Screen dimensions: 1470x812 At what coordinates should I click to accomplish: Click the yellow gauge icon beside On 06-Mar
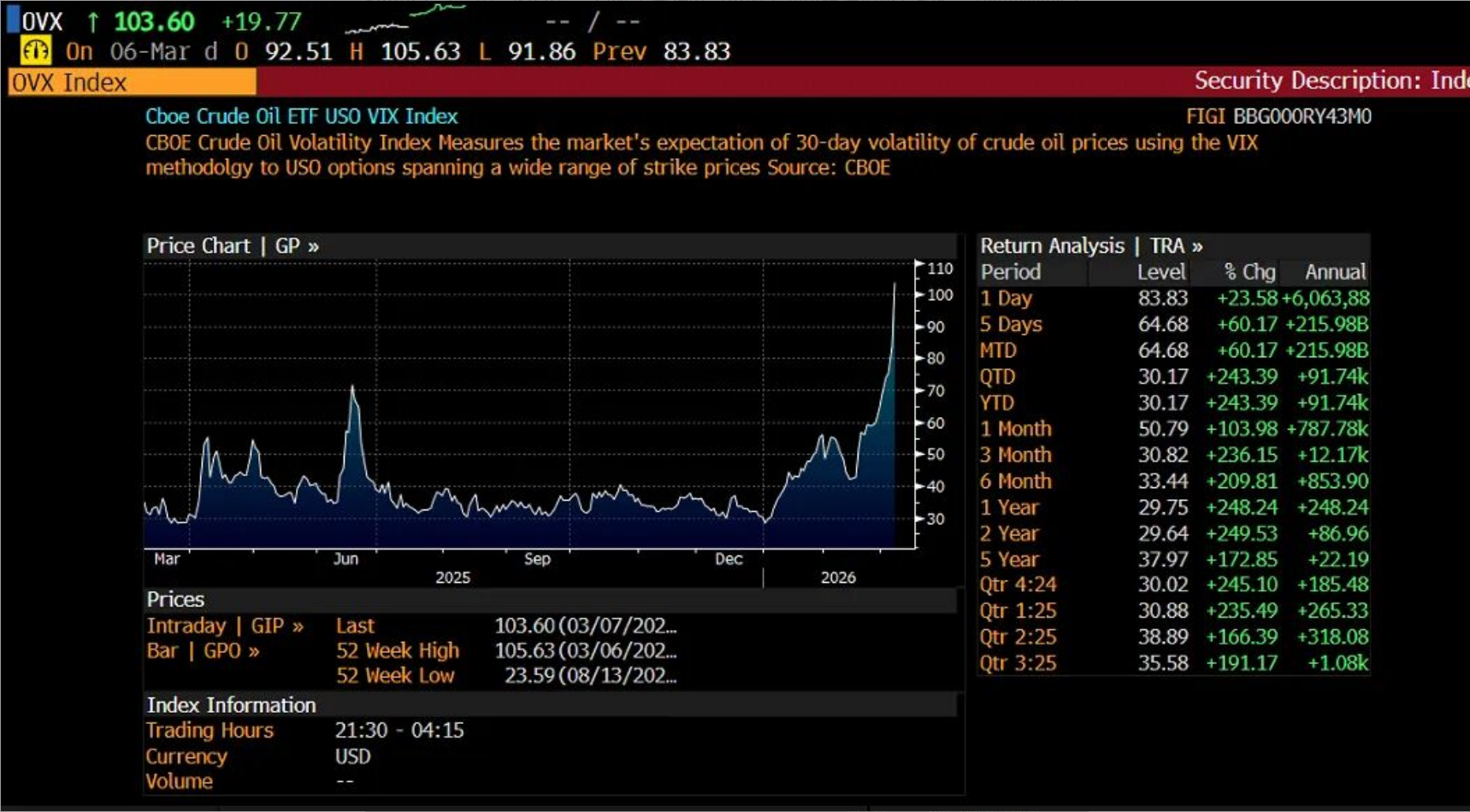coord(35,51)
